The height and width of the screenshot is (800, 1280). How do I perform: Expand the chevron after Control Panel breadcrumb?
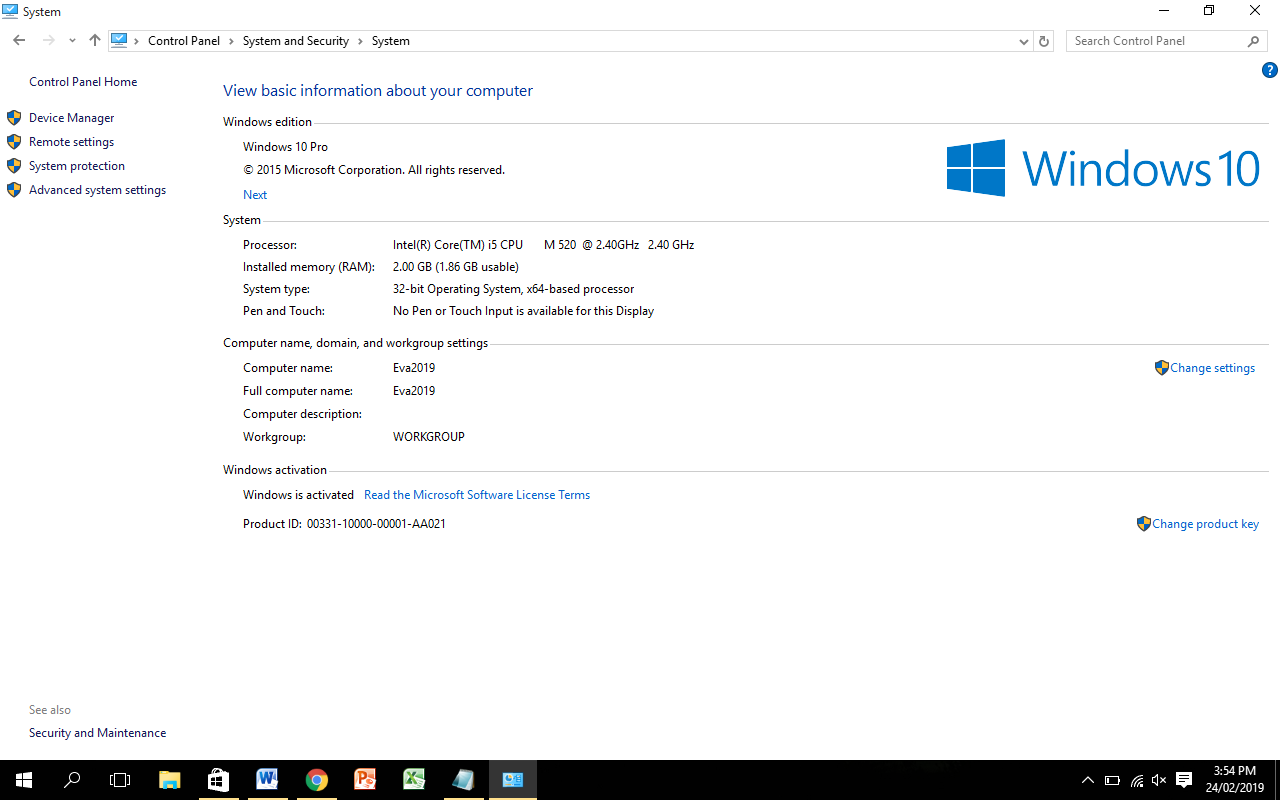click(x=231, y=41)
